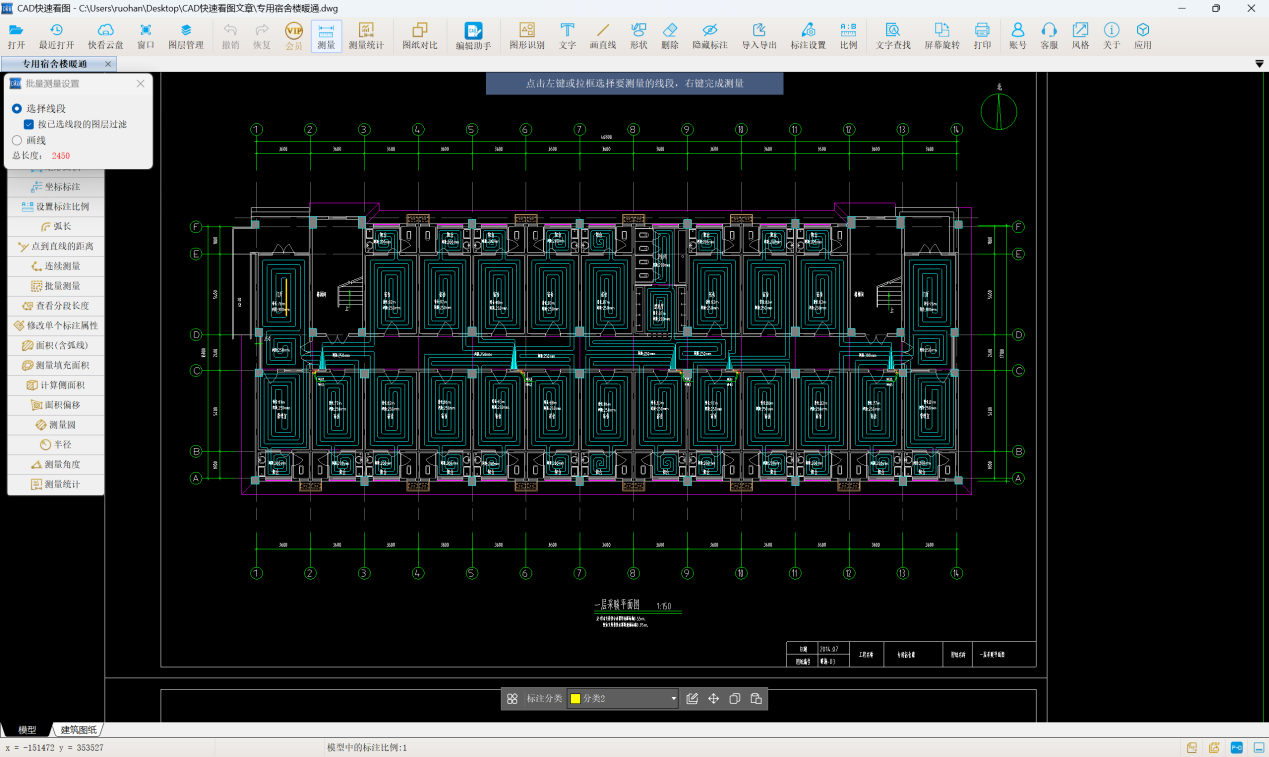
Task: Choose 修改单个标注属性 menu entry
Action: tap(56, 325)
